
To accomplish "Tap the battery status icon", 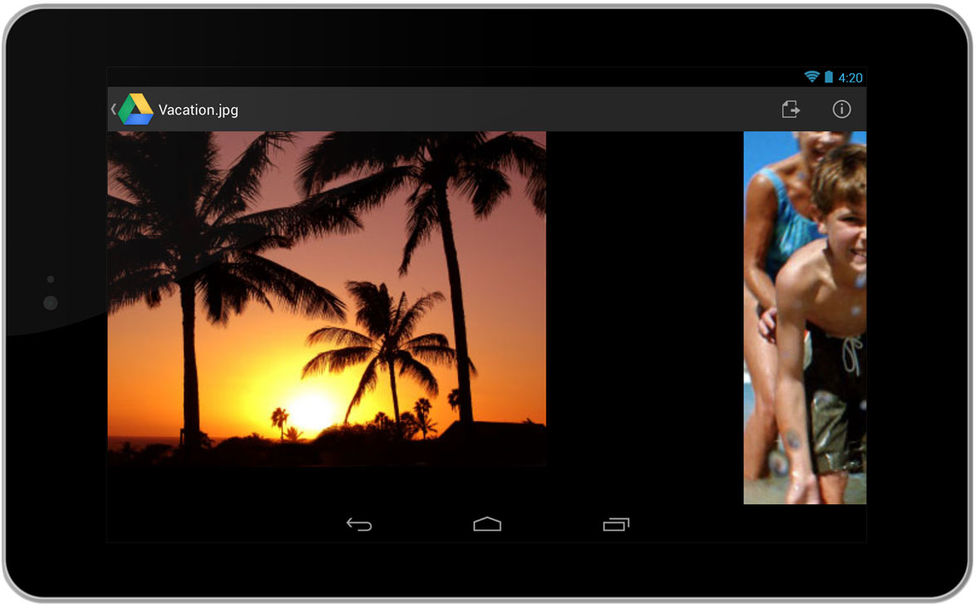I will tap(828, 77).
